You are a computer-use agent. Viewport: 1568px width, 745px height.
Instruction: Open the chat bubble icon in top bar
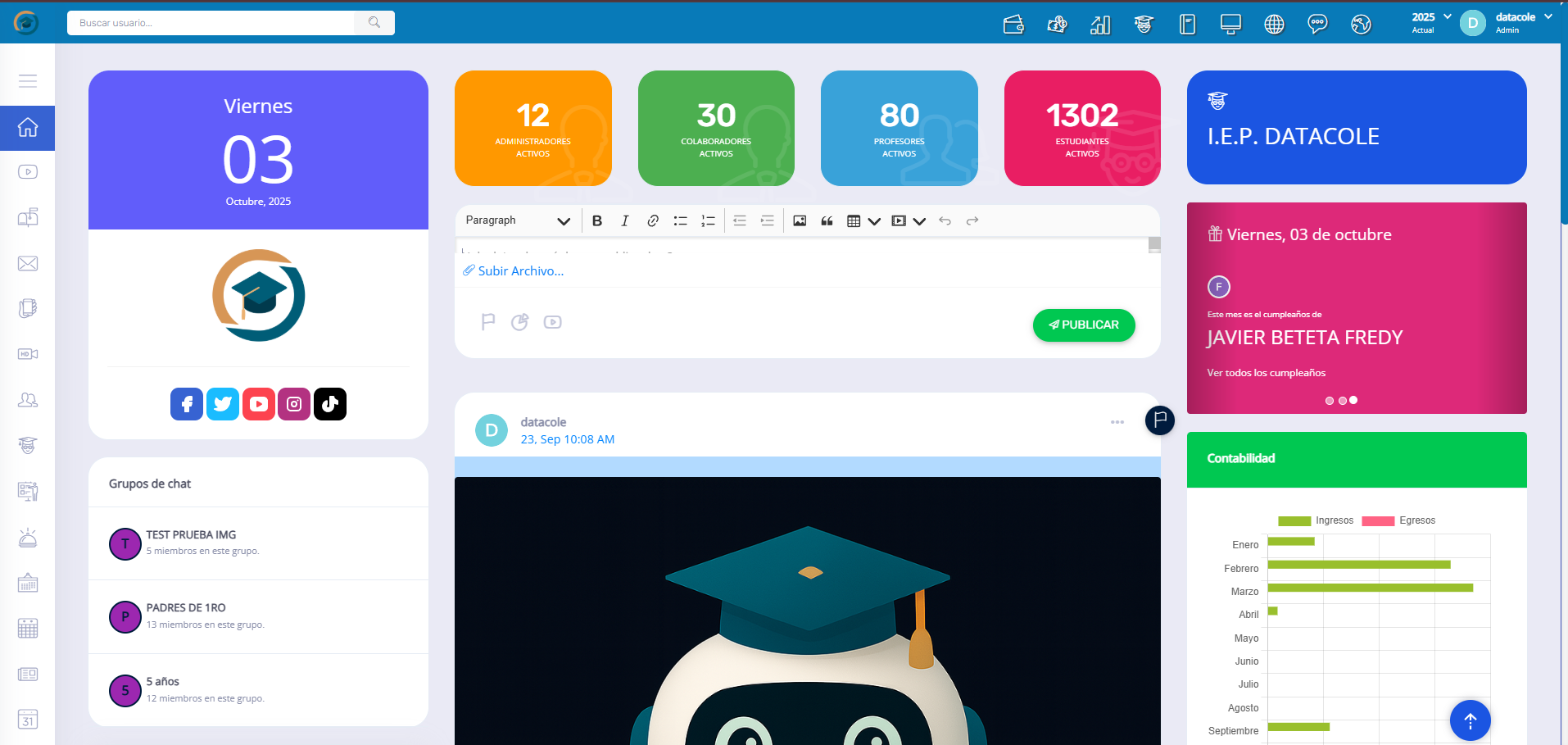[x=1317, y=25]
